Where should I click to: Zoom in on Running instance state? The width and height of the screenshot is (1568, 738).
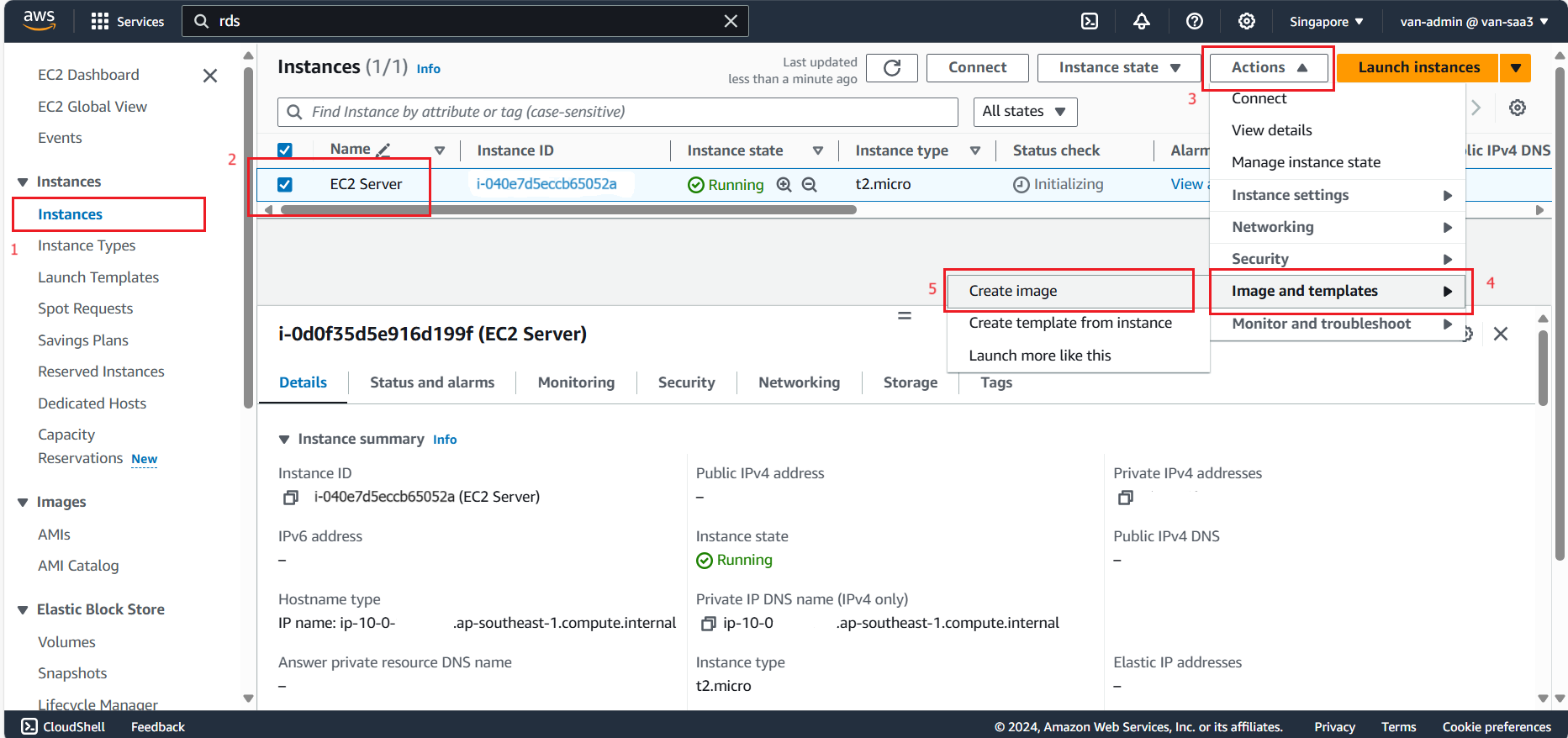tap(784, 184)
